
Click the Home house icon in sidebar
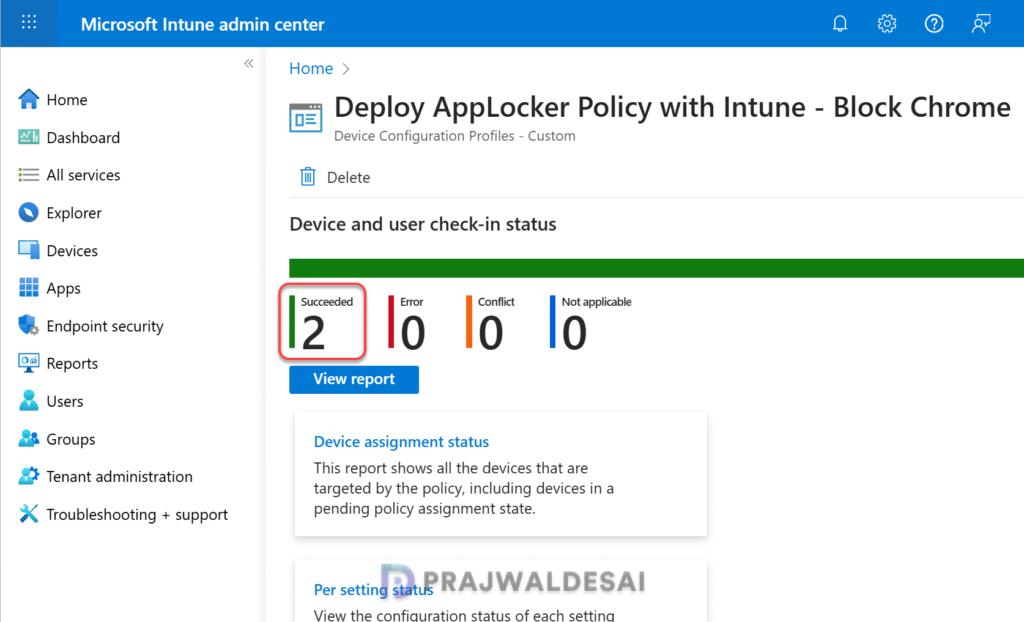click(29, 99)
